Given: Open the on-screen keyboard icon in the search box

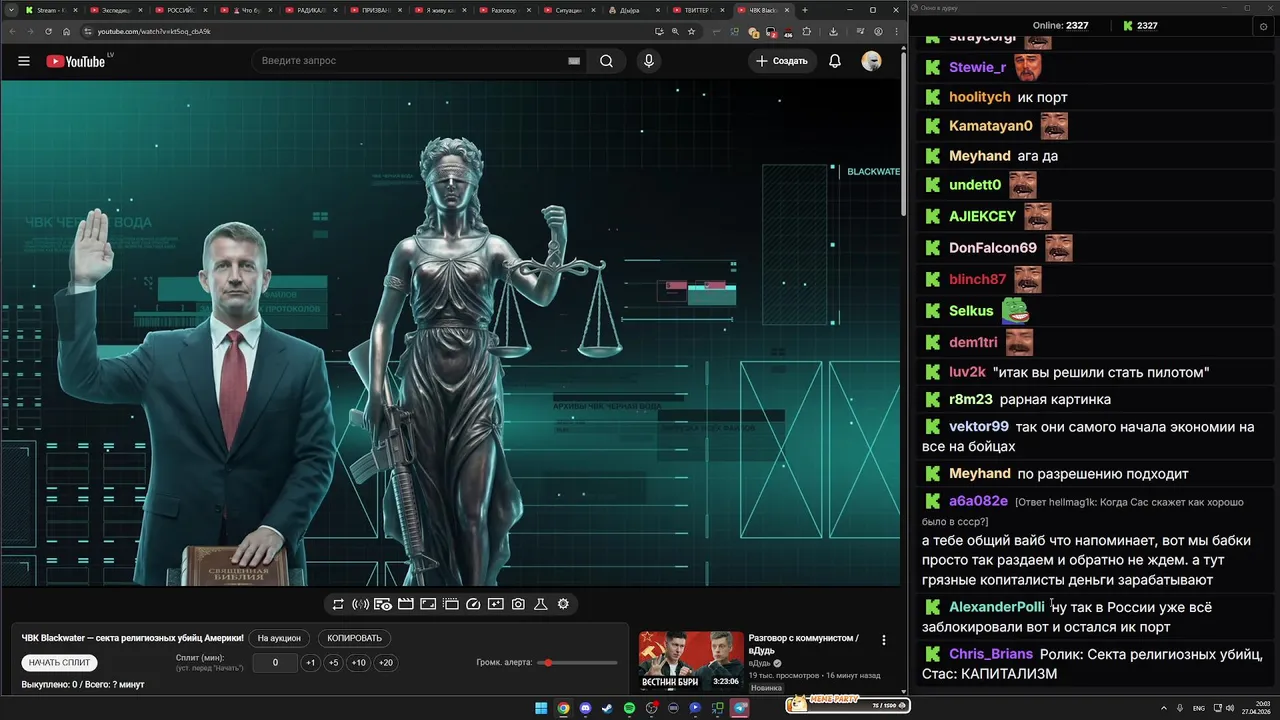Looking at the screenshot, I should point(574,61).
